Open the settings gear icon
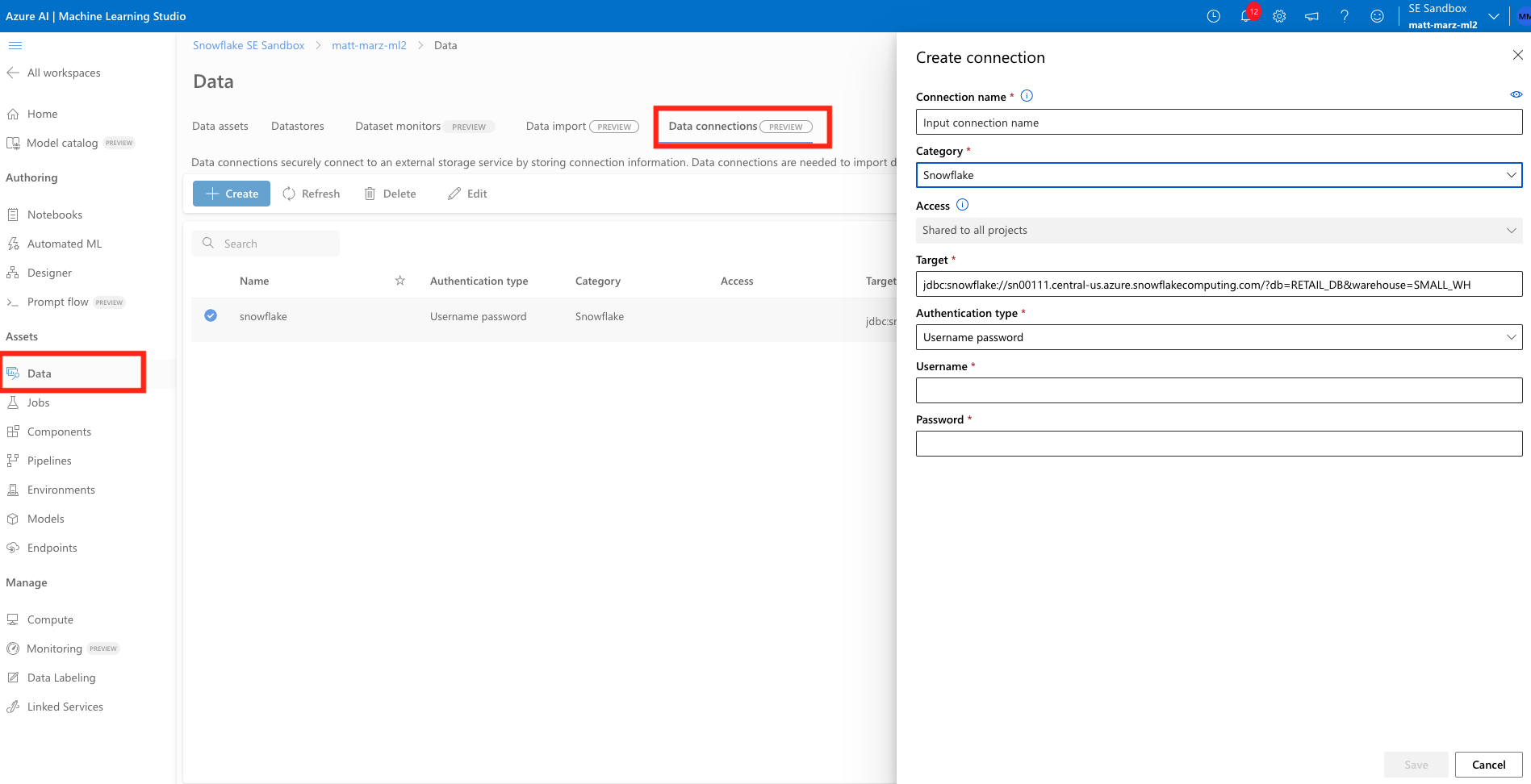Viewport: 1531px width, 784px height. (1279, 16)
